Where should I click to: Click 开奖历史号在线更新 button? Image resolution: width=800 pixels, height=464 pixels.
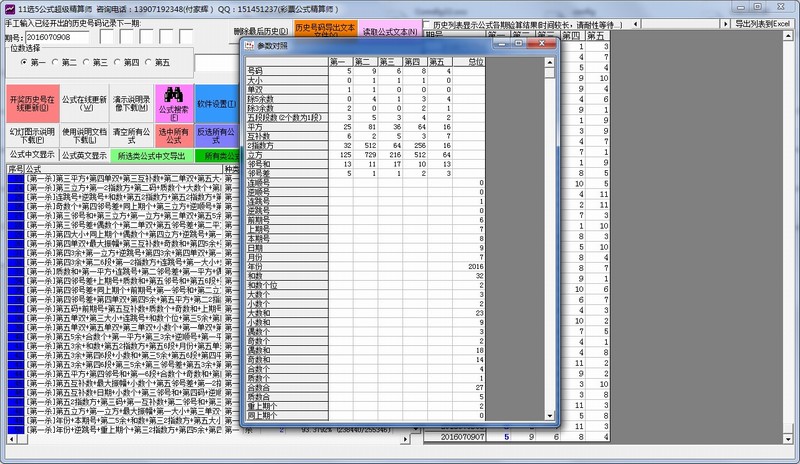tap(30, 103)
